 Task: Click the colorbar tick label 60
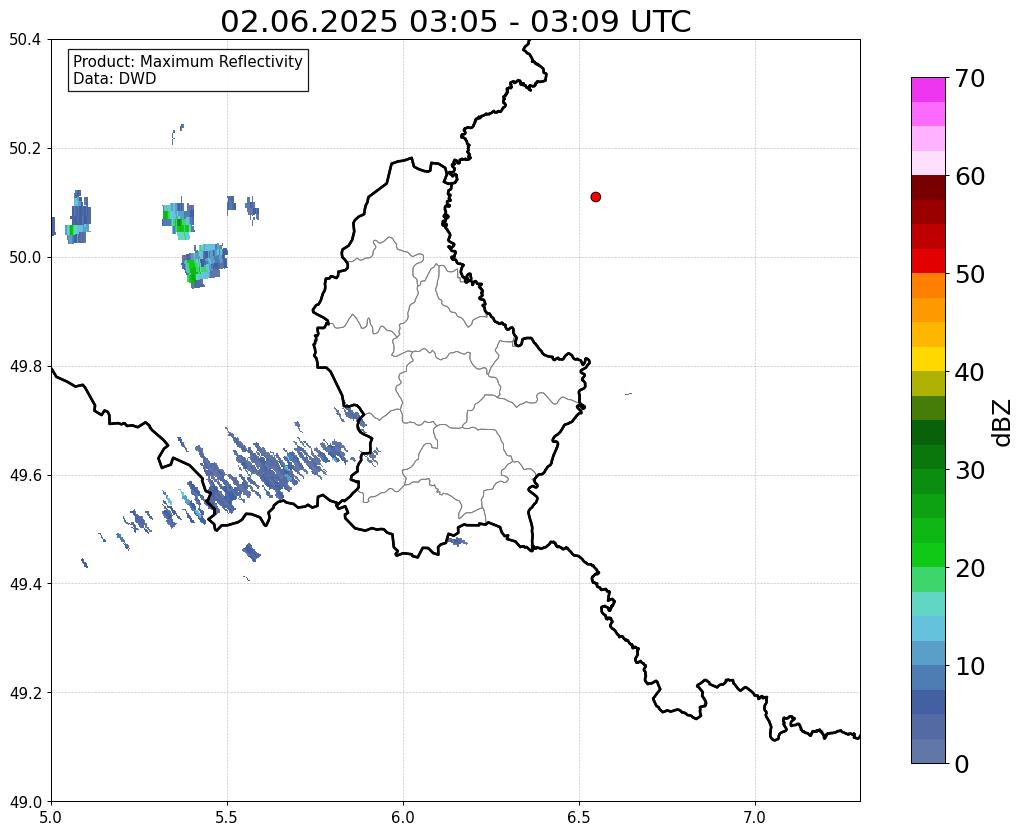970,176
